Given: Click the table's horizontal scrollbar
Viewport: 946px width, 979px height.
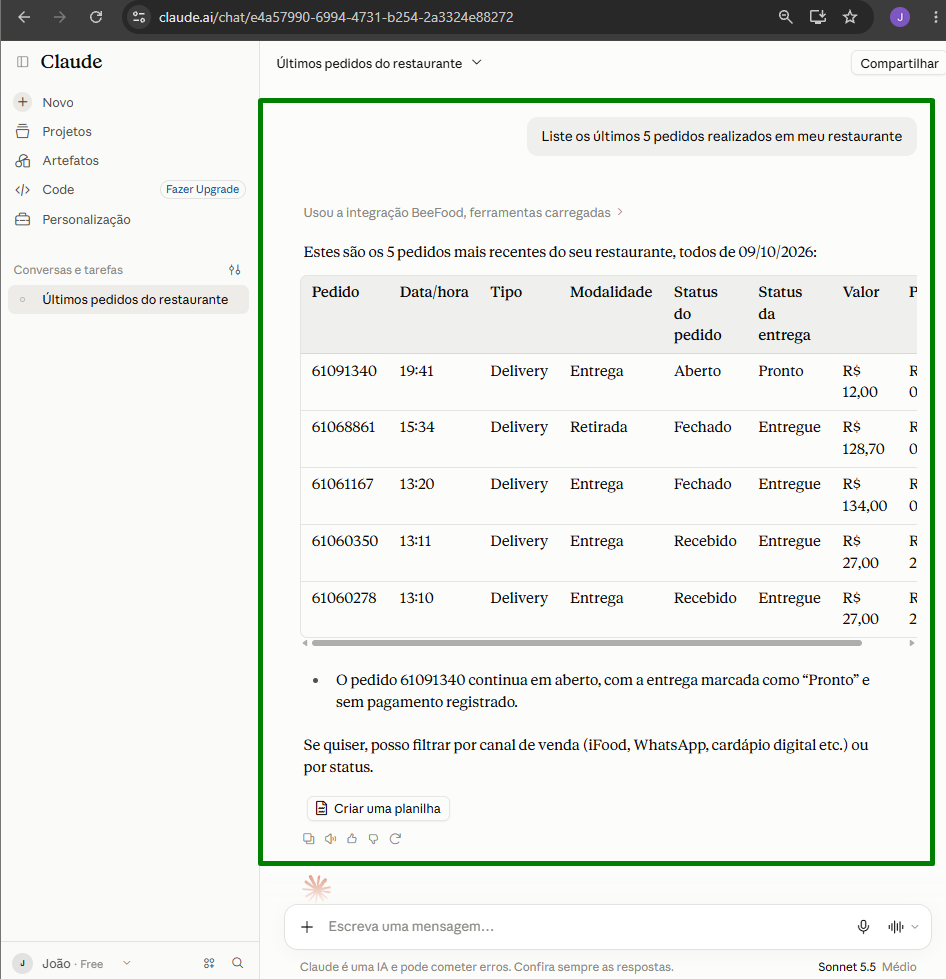Looking at the screenshot, I should (x=587, y=643).
